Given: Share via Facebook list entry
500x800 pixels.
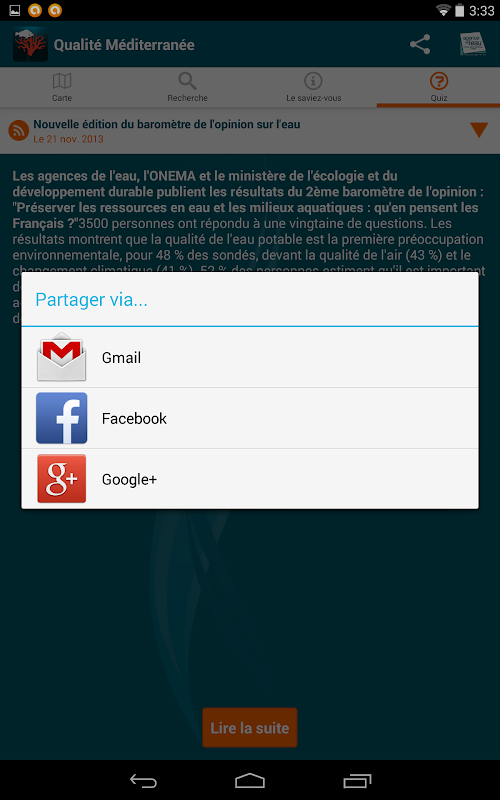Looking at the screenshot, I should 250,418.
